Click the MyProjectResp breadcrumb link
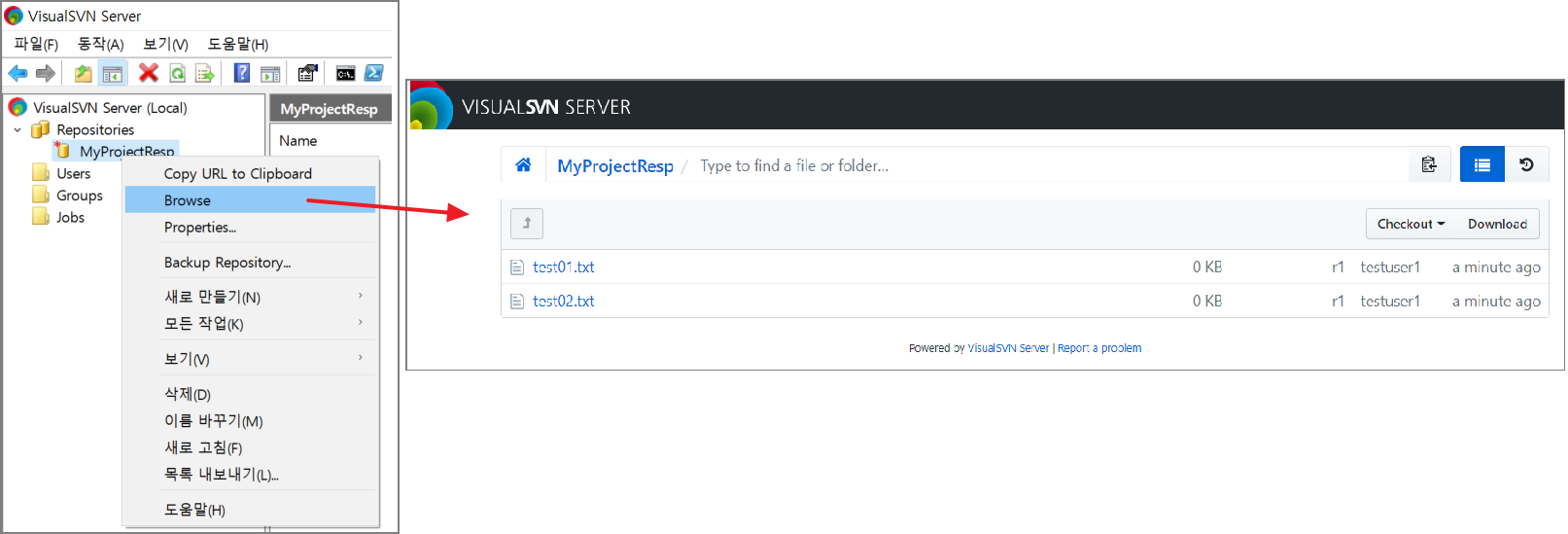This screenshot has width=1568, height=534. 615,165
